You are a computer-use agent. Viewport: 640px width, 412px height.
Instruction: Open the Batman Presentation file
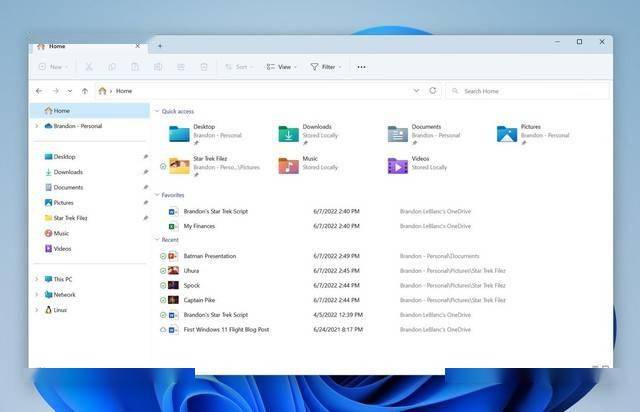[x=210, y=256]
